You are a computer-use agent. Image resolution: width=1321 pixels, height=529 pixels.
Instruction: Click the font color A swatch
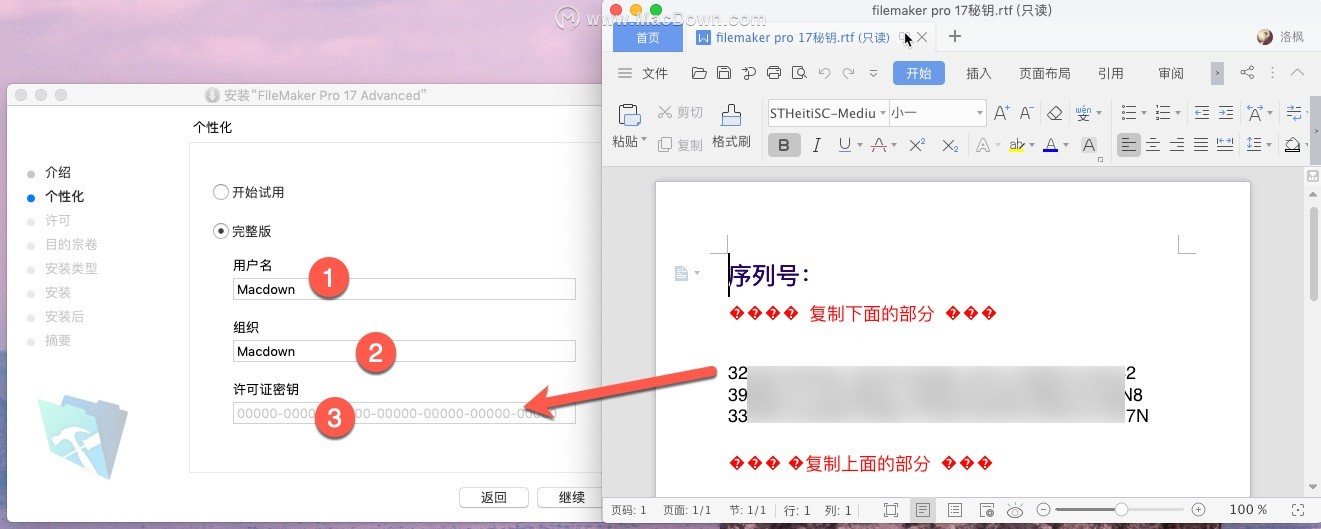click(1050, 145)
